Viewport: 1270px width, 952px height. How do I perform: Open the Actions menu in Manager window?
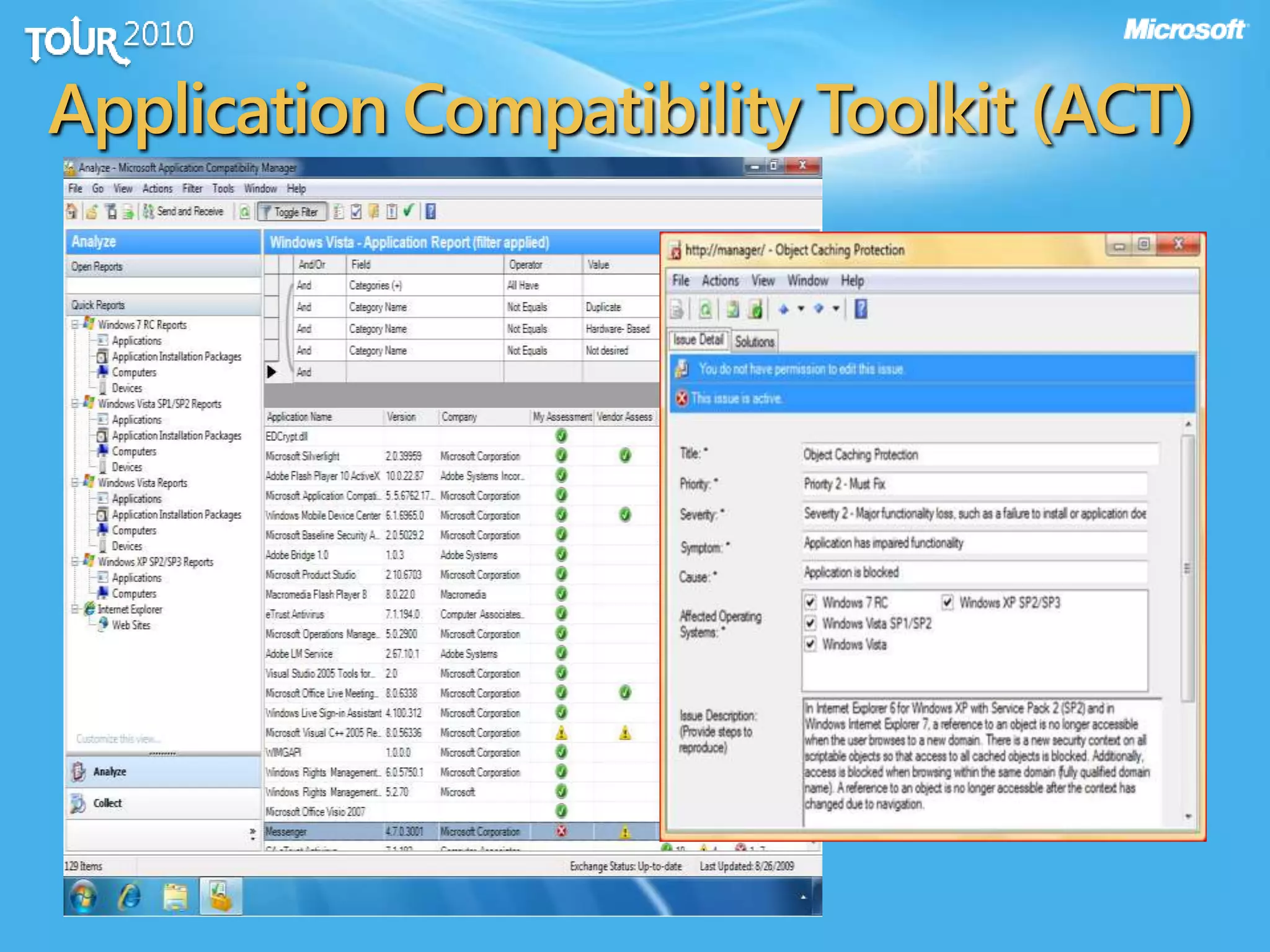(157, 188)
